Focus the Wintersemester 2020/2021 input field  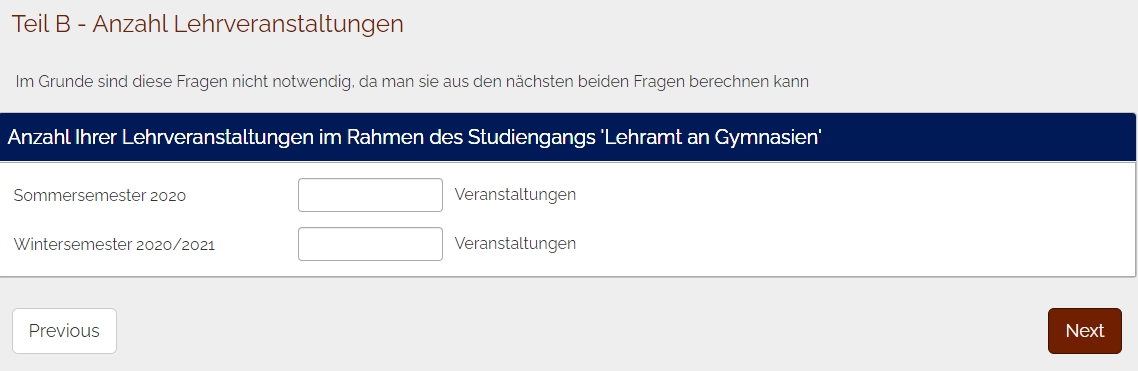pos(370,244)
